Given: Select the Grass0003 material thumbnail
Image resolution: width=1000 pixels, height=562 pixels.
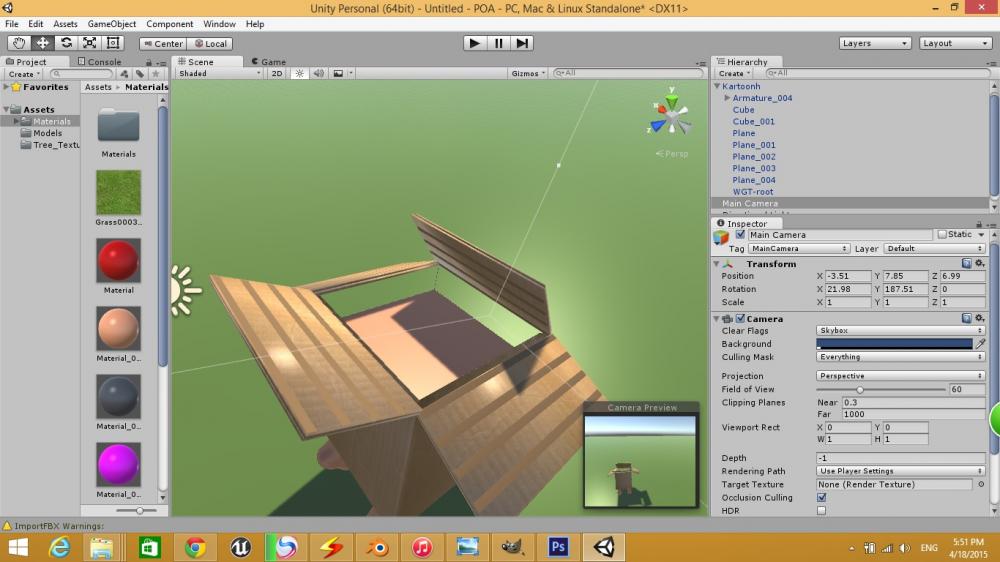Looking at the screenshot, I should (119, 192).
